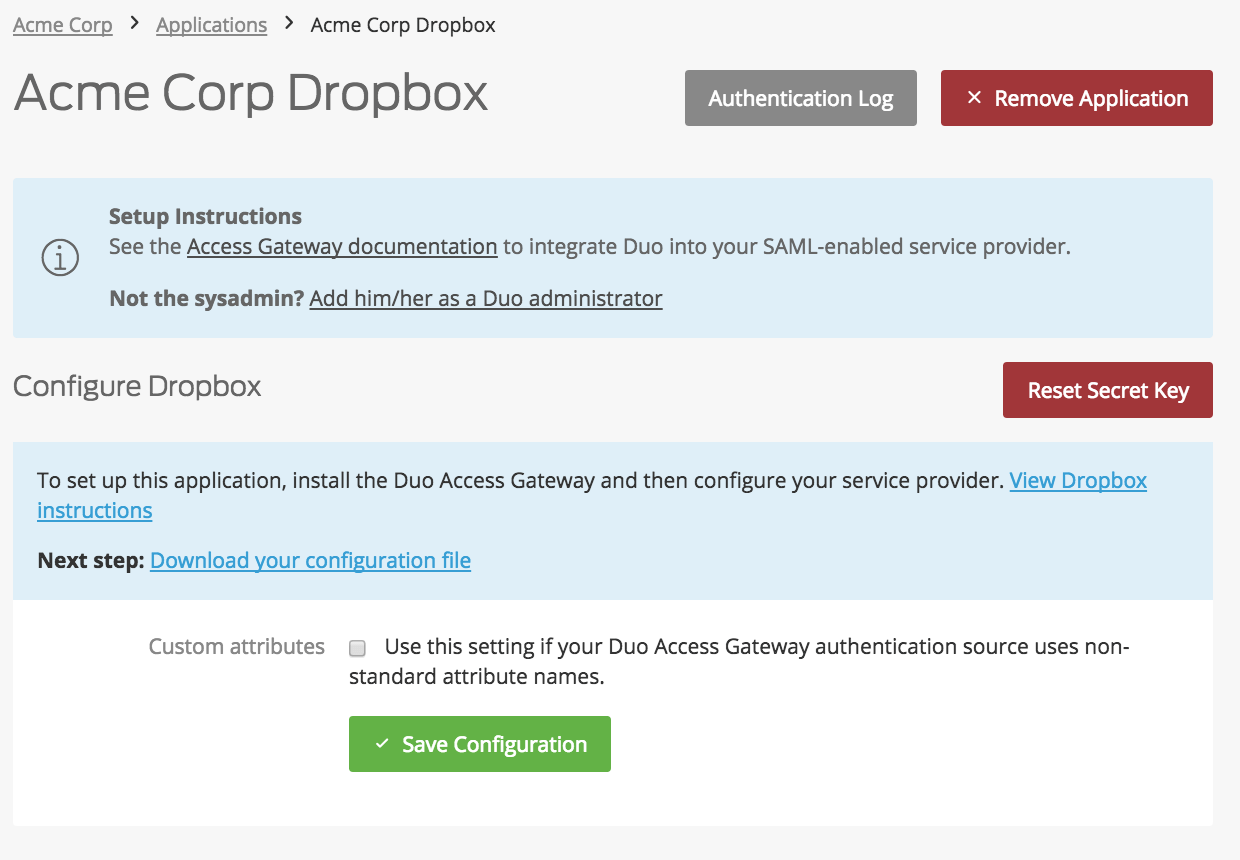Viewport: 1240px width, 860px height.
Task: Open the Access Gateway documentation link
Action: [342, 246]
